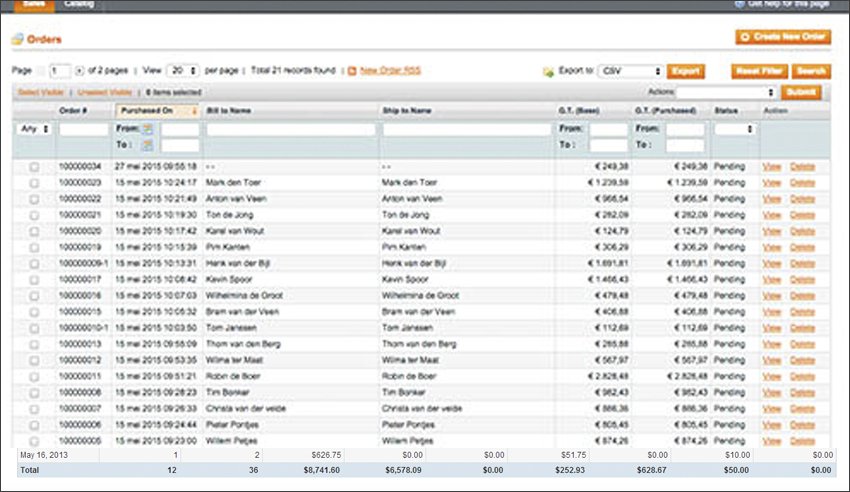Click the Export button

(686, 71)
